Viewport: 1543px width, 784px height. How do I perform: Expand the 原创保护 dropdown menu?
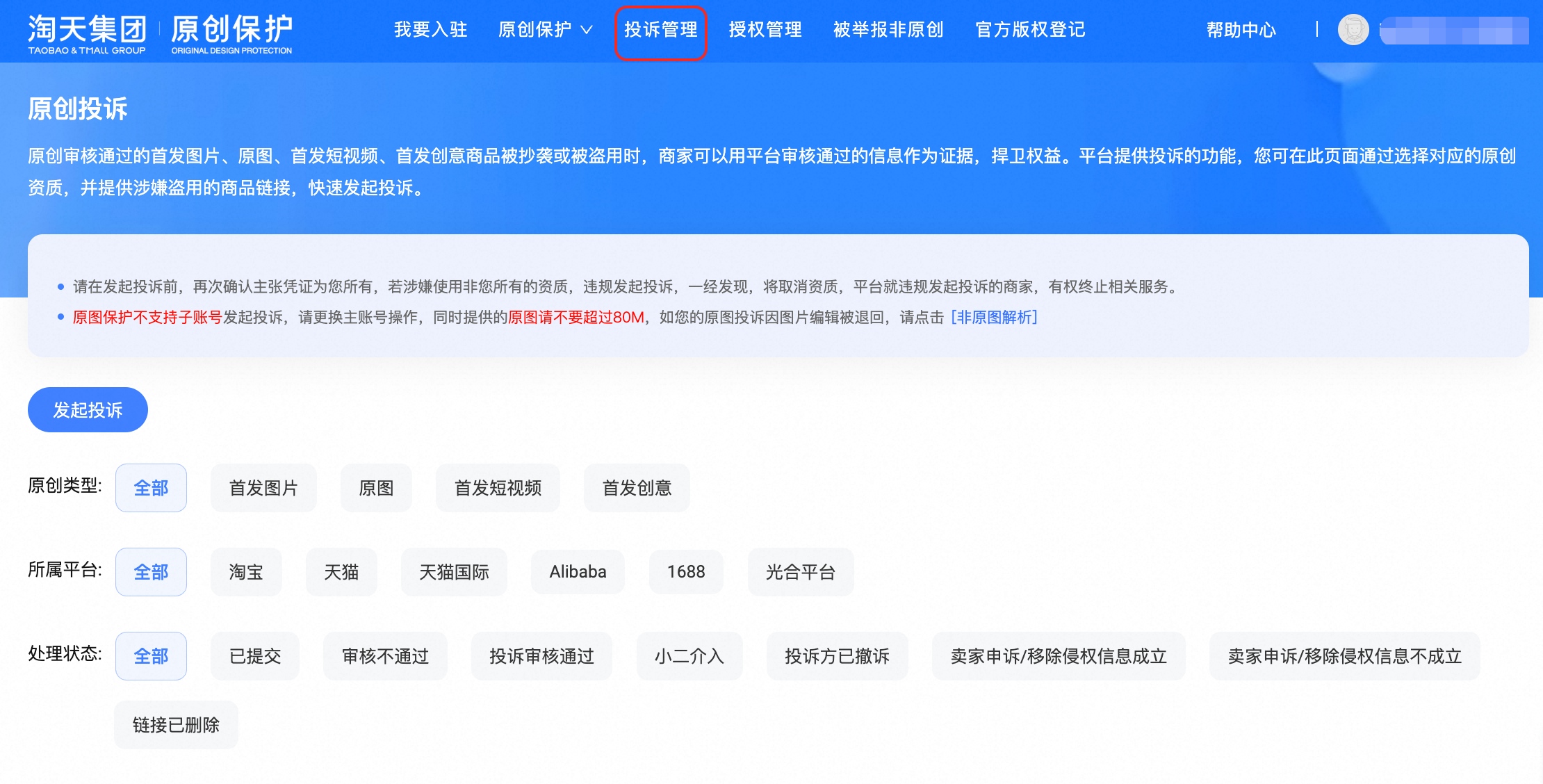tap(546, 30)
